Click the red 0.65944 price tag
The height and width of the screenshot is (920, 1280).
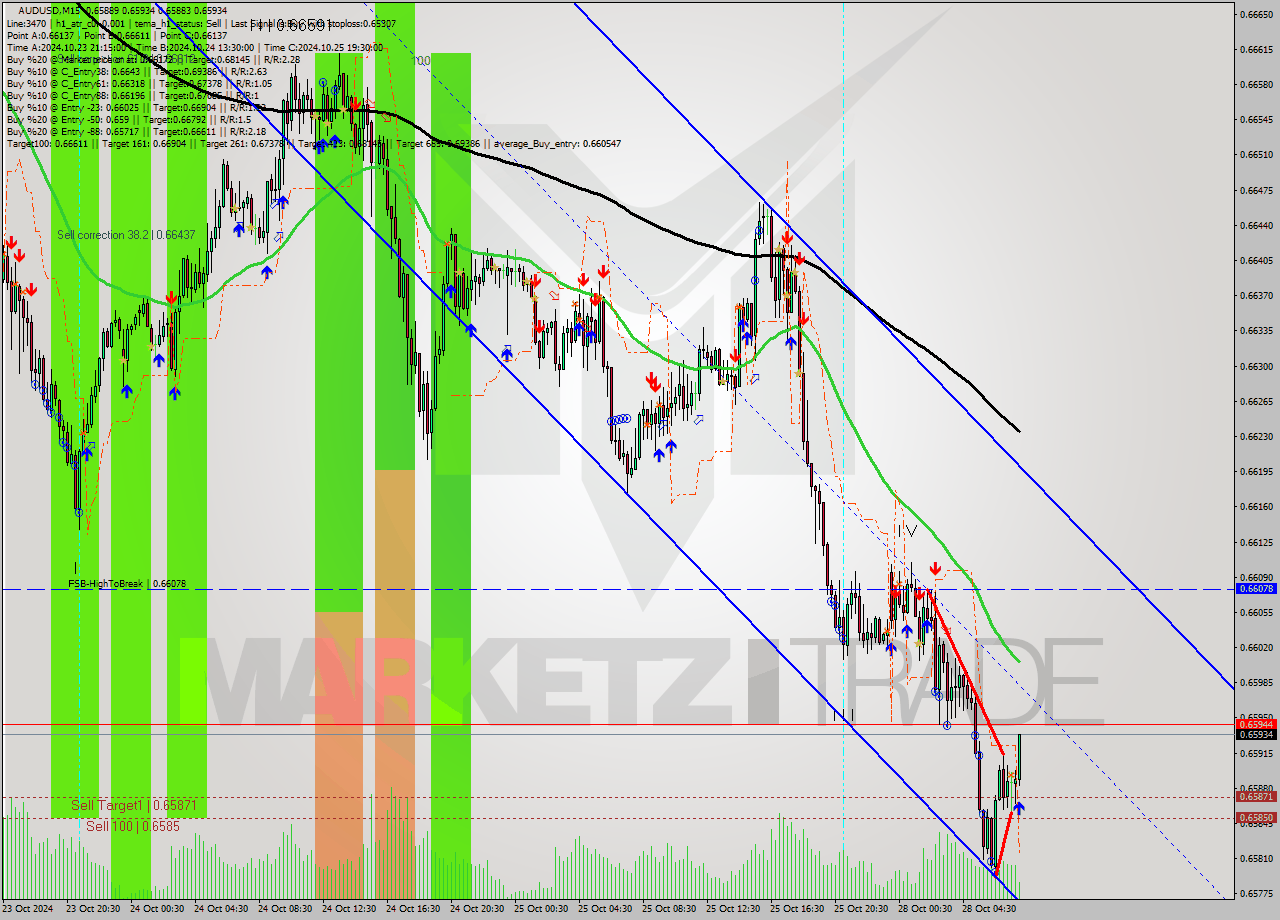pos(1258,724)
